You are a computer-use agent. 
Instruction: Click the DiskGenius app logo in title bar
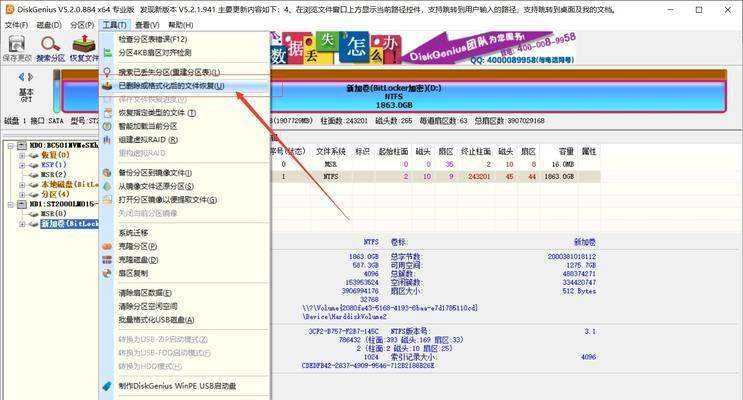9,9
